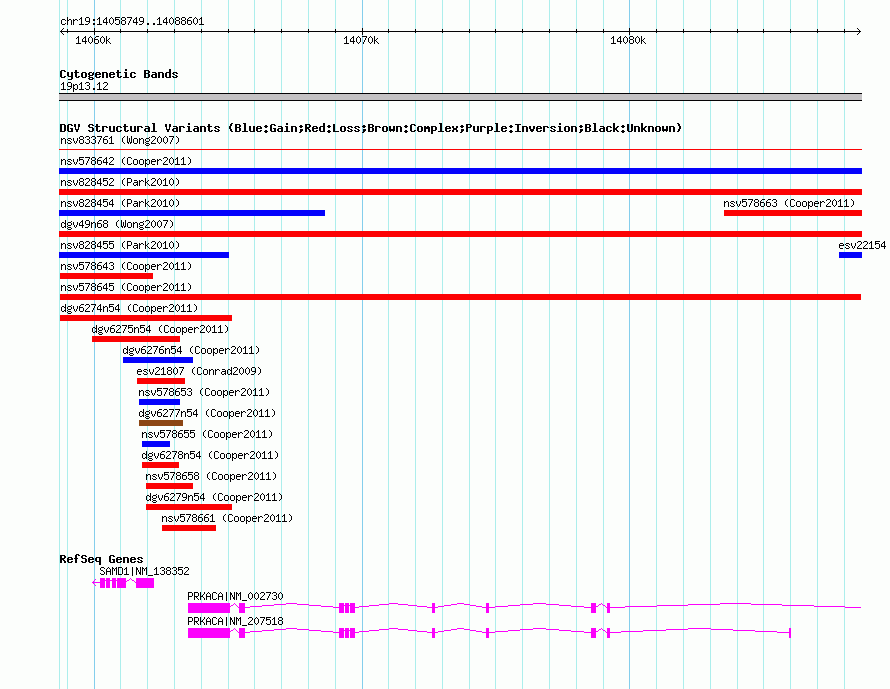Open the nsv828452 (Park2010) variant label
The width and height of the screenshot is (890, 689).
click(120, 182)
